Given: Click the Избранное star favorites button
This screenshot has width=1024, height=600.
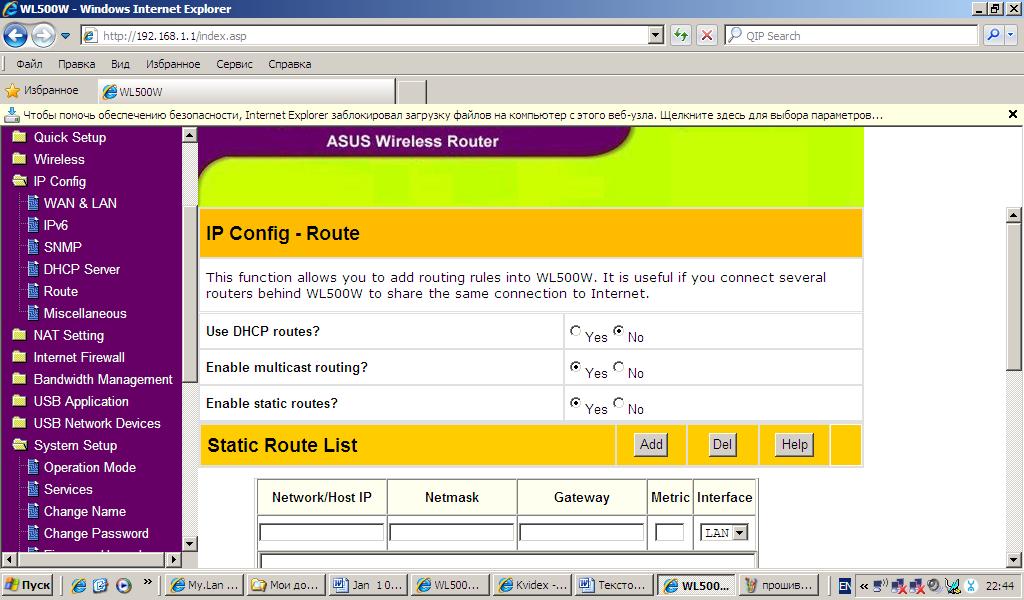Looking at the screenshot, I should point(42,90).
